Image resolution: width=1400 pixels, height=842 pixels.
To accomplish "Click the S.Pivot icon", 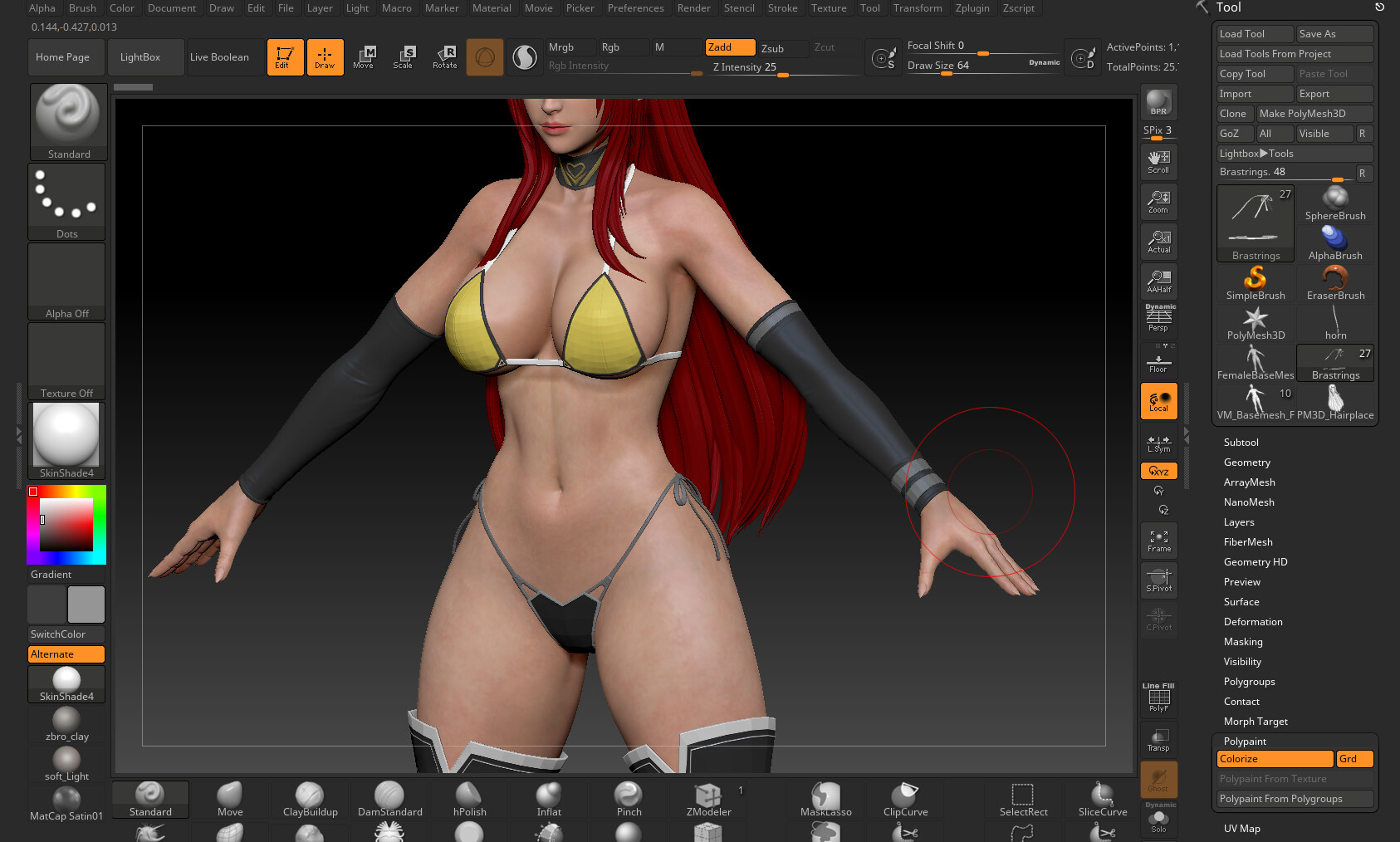I will (x=1158, y=580).
